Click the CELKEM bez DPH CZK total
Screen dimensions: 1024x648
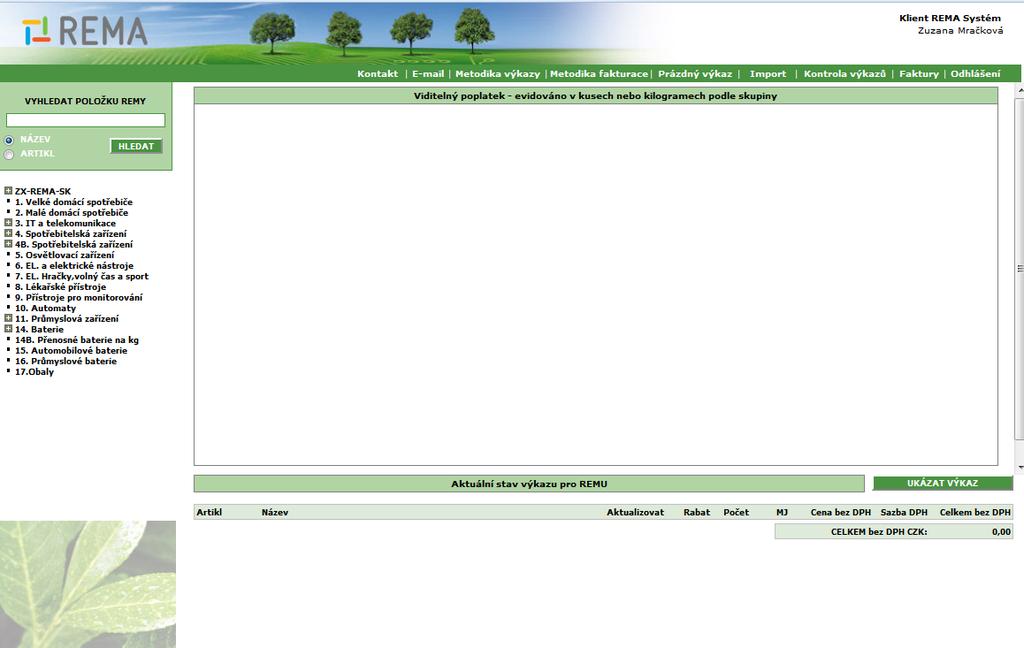coord(893,532)
